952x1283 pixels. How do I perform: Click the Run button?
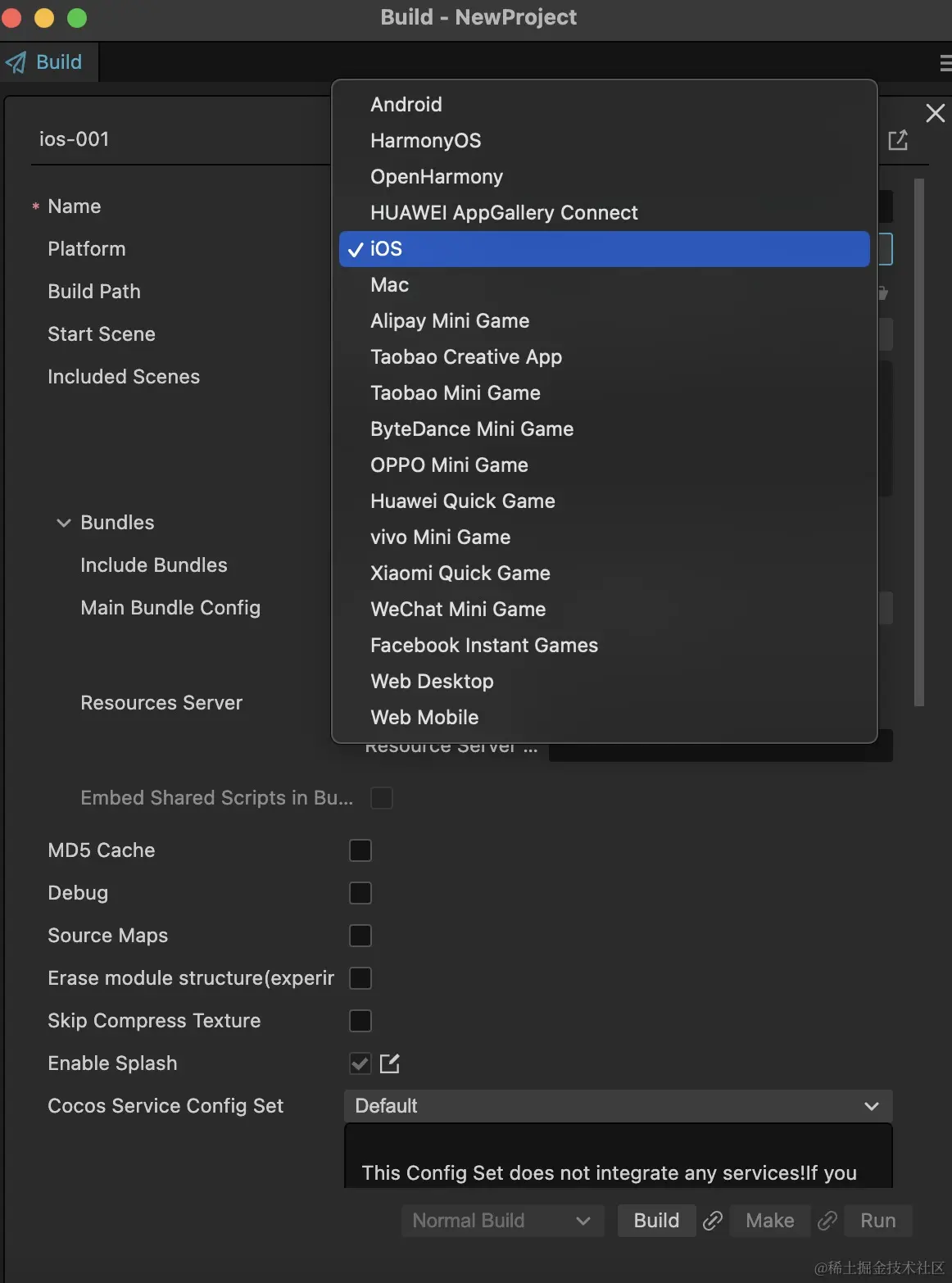[x=878, y=1221]
